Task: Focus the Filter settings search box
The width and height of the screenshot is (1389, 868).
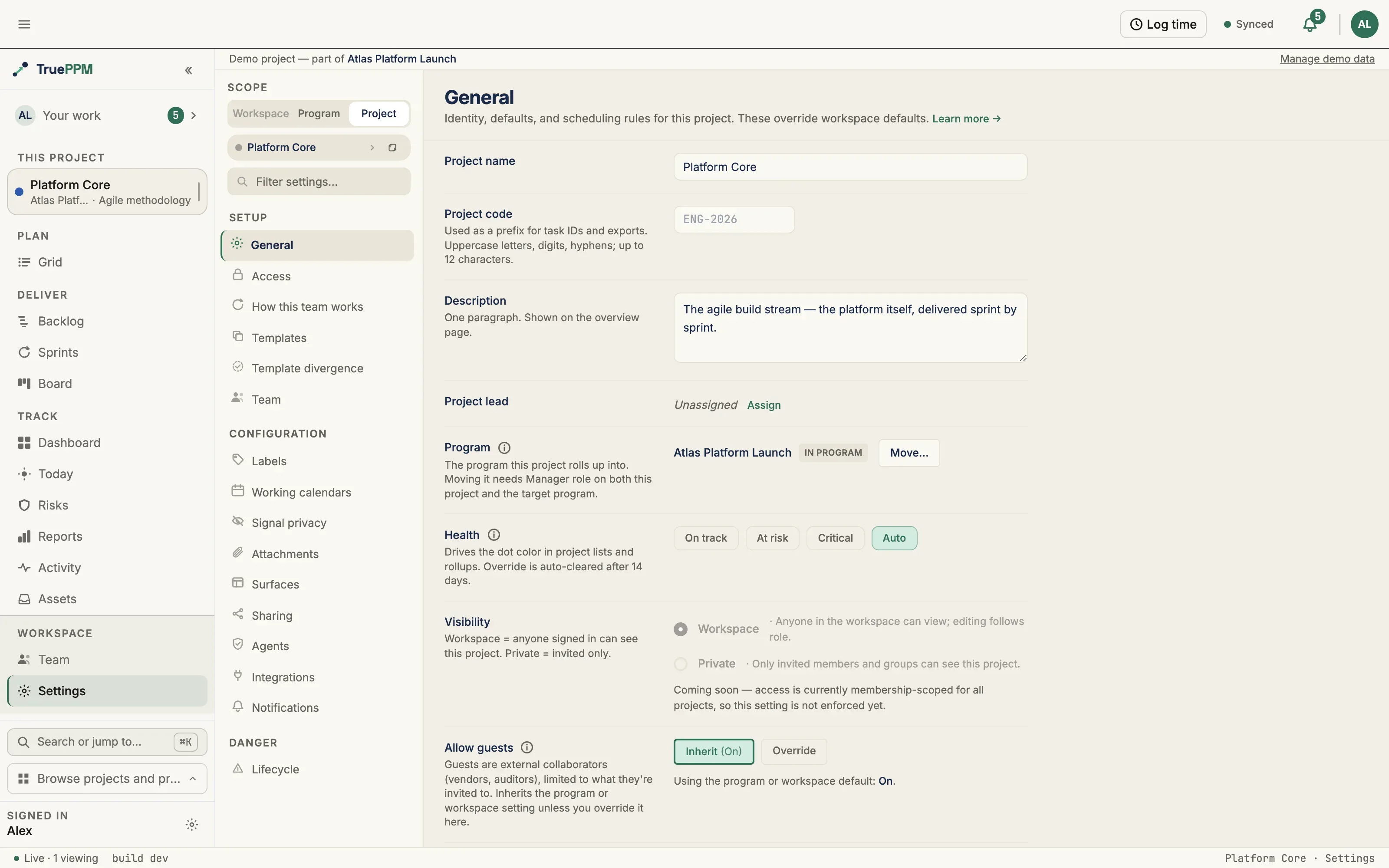Action: click(x=319, y=181)
